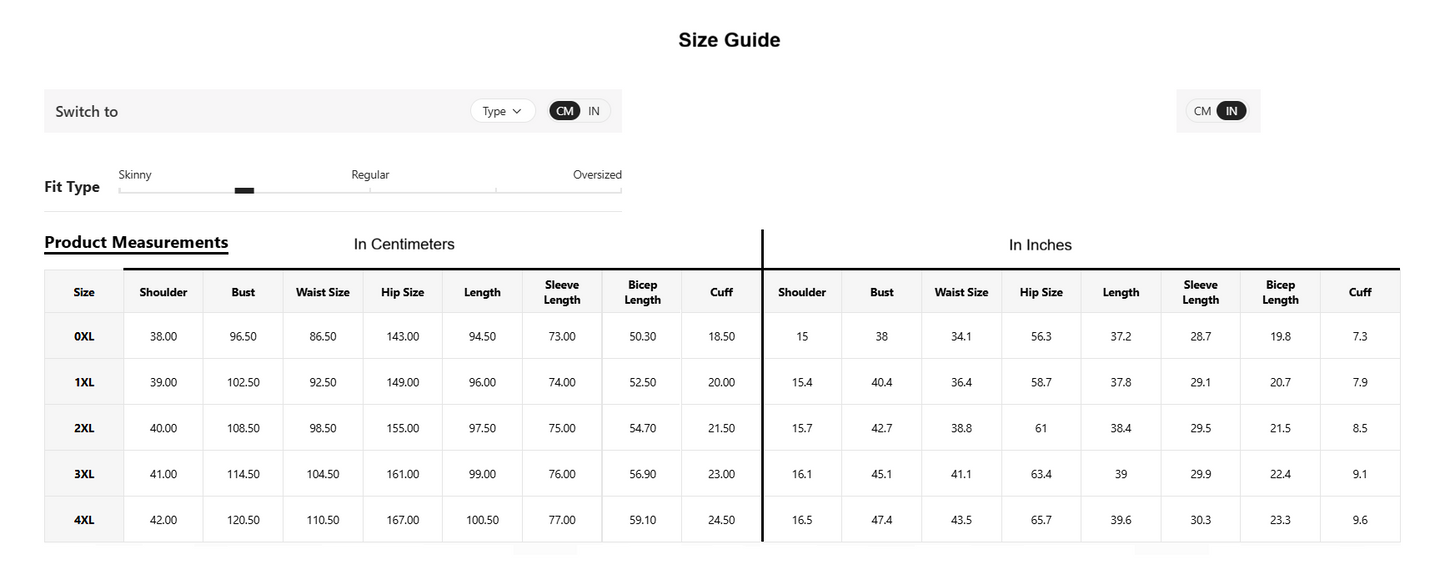Select the 2XL size row header
This screenshot has width=1445, height=585.
(x=84, y=428)
